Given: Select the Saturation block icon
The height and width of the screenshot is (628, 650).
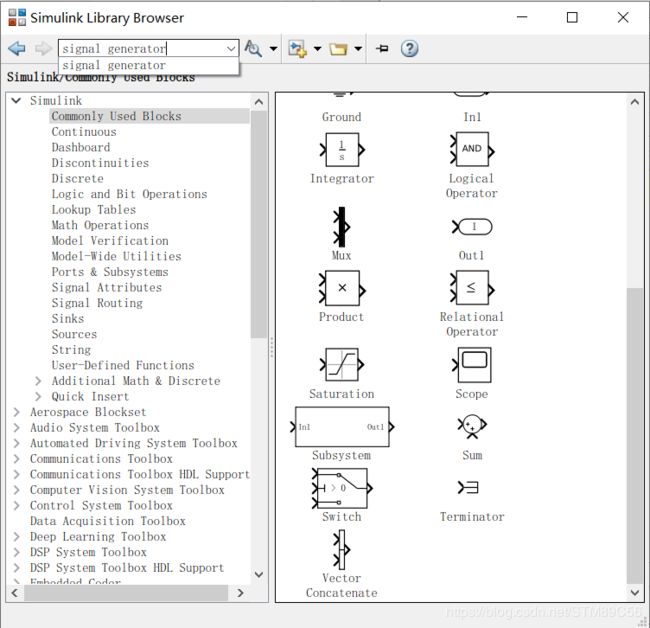Looking at the screenshot, I should coord(342,365).
